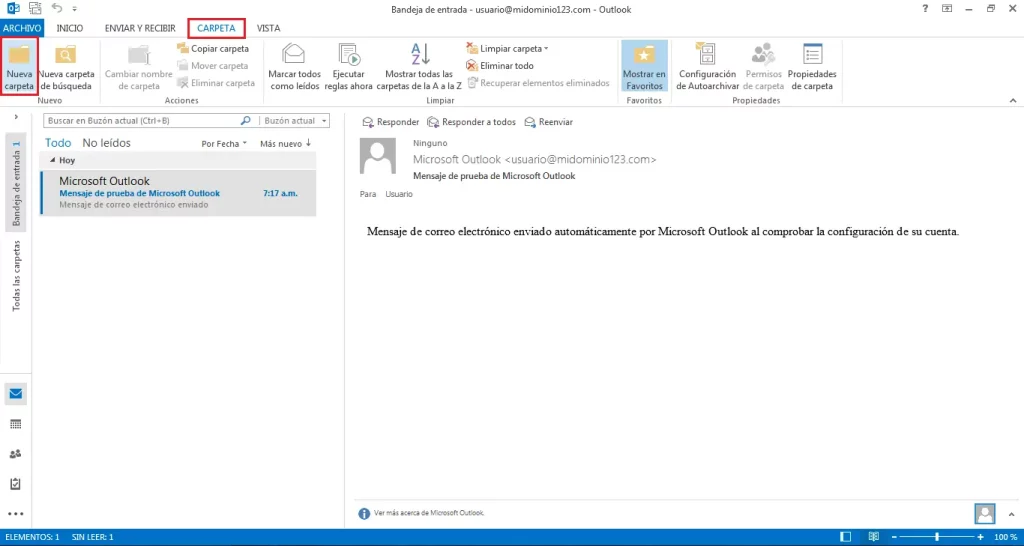Screen dimensions: 1024x546
Task: Click Reenviar button
Action: pyautogui.click(x=549, y=122)
